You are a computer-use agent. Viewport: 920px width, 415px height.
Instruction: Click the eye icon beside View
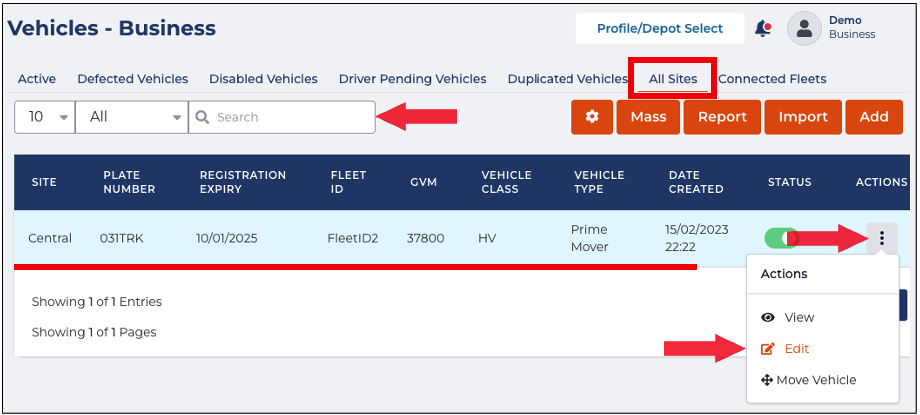[x=768, y=317]
